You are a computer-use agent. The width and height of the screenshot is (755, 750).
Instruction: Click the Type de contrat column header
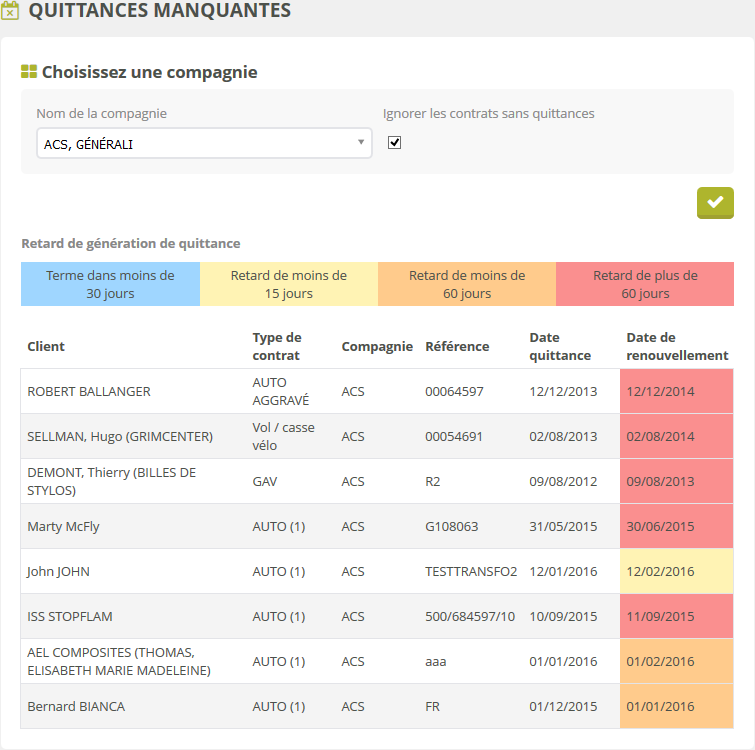(x=277, y=346)
